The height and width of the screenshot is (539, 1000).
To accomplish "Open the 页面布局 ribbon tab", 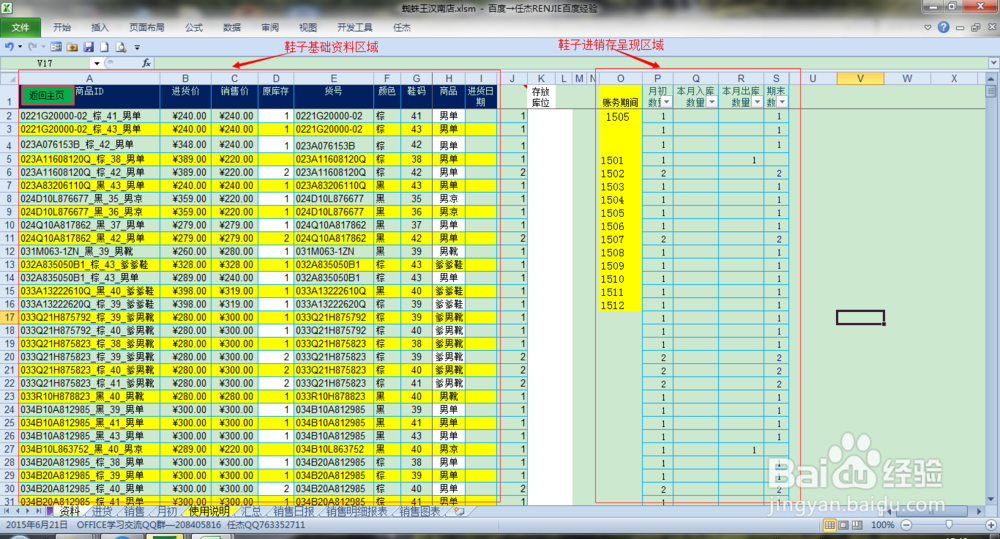I will (147, 27).
